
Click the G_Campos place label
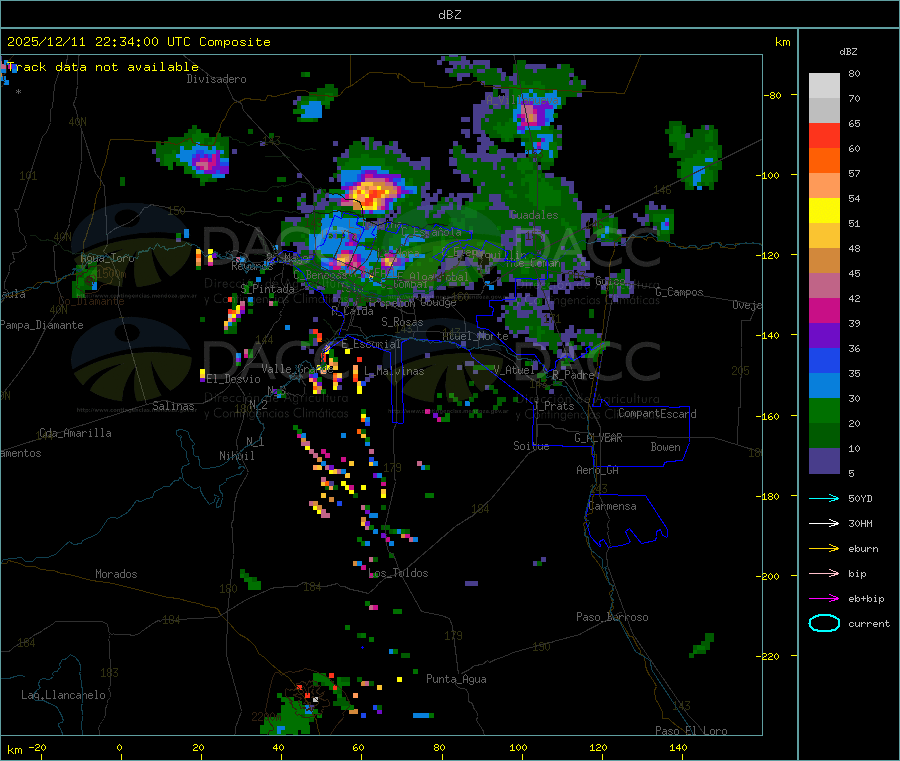(x=680, y=292)
